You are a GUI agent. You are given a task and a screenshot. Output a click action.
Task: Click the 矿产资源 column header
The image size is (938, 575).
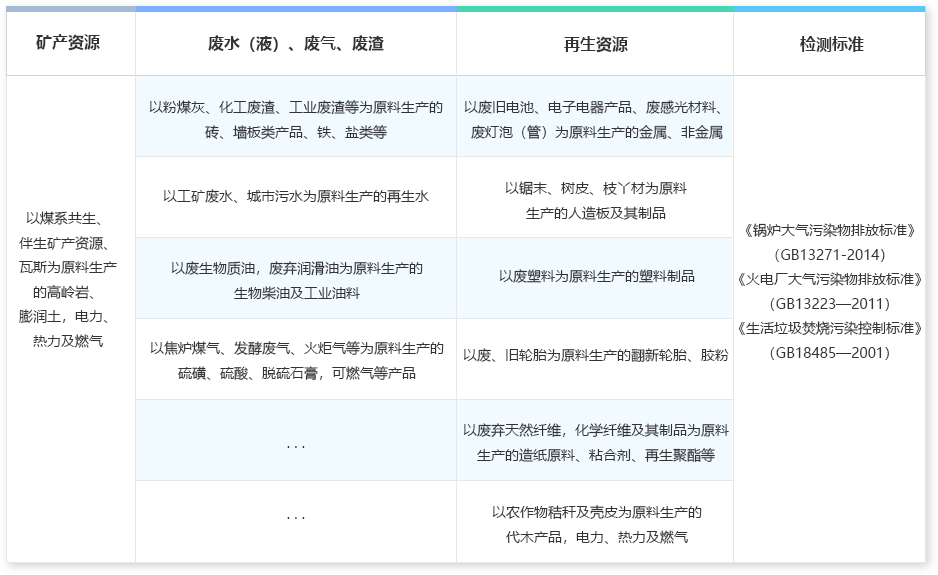pos(71,44)
